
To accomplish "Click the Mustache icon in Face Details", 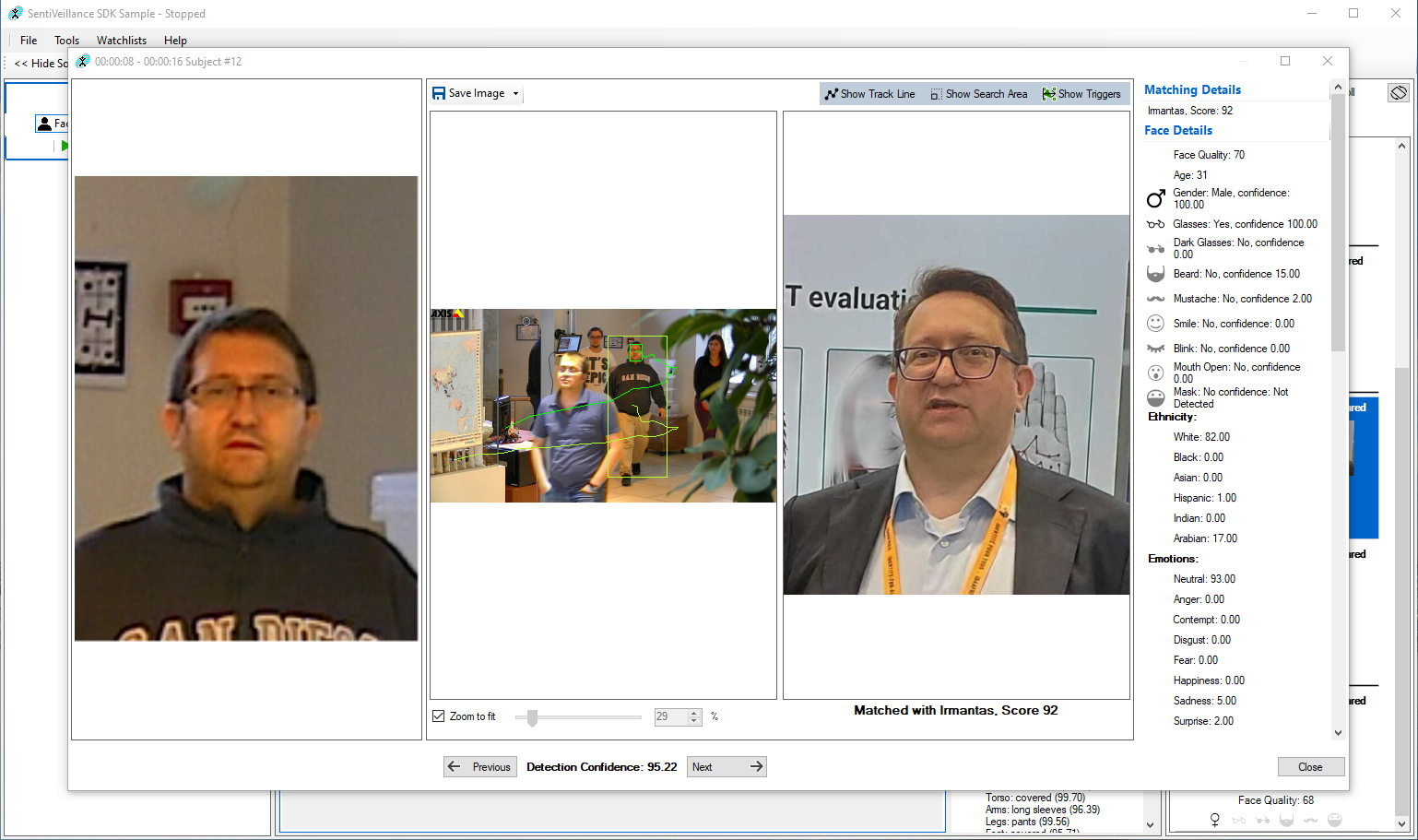I will coord(1156,299).
